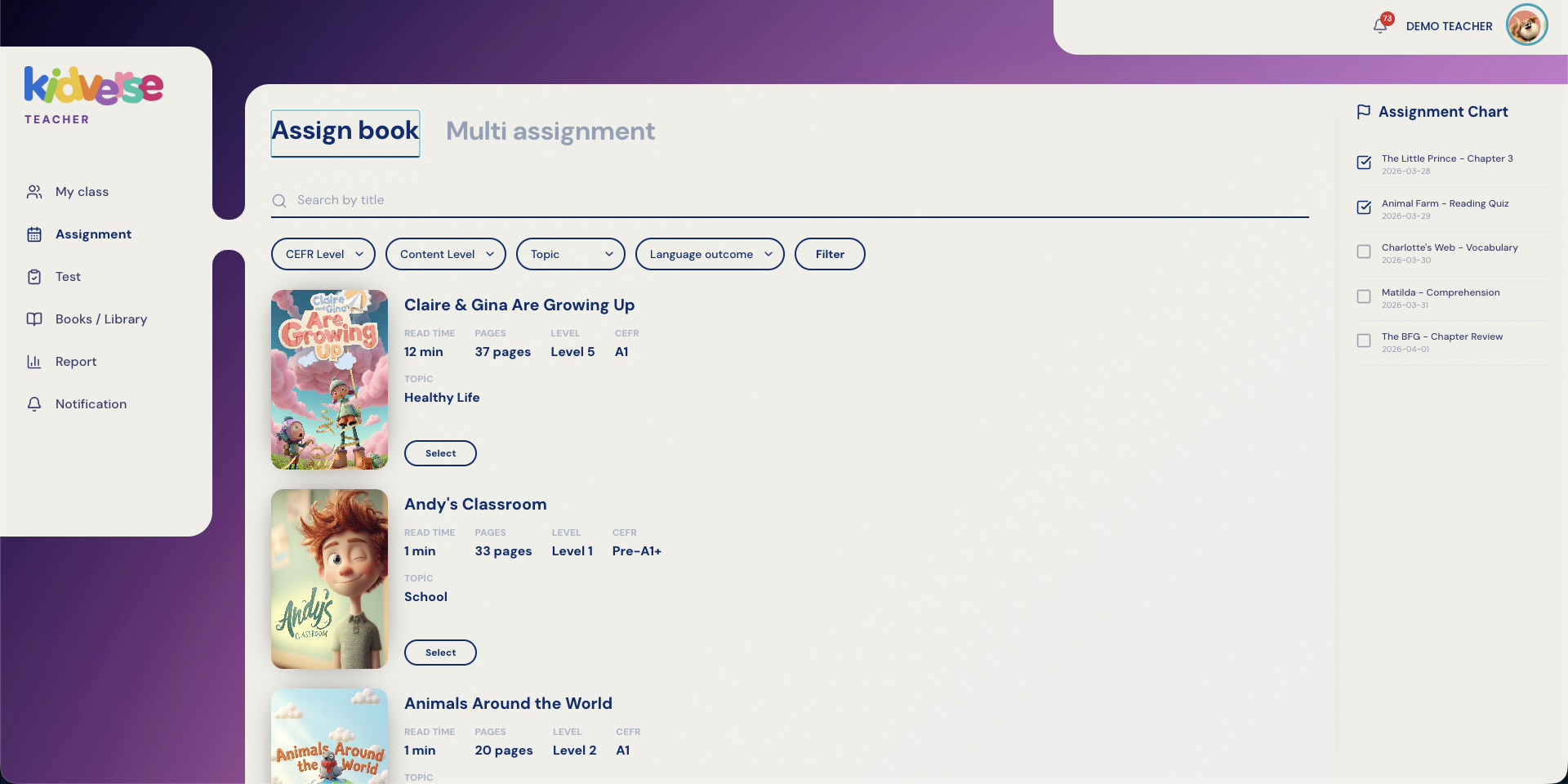The height and width of the screenshot is (784, 1568).
Task: Open the demo teacher profile avatar
Action: (1526, 25)
